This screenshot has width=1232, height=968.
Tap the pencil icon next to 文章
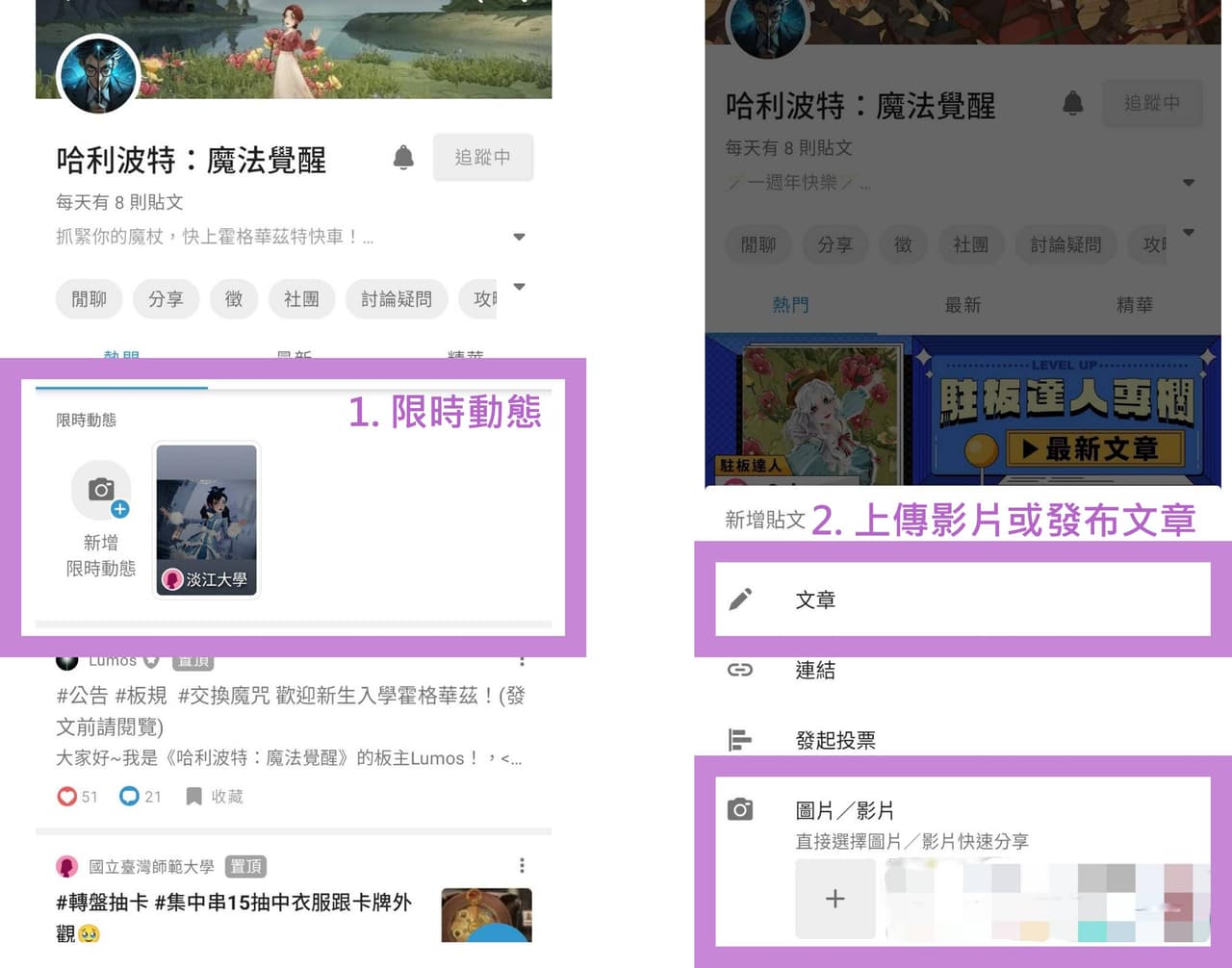(740, 599)
